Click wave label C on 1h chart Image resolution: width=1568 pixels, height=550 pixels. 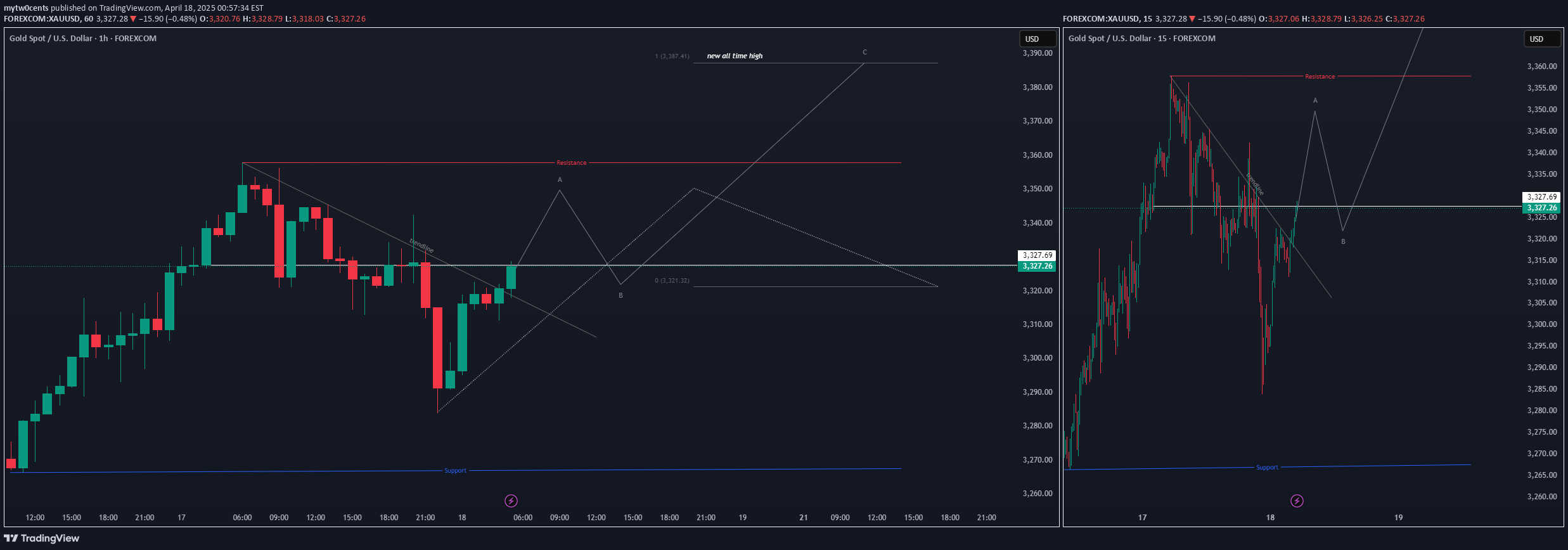864,53
